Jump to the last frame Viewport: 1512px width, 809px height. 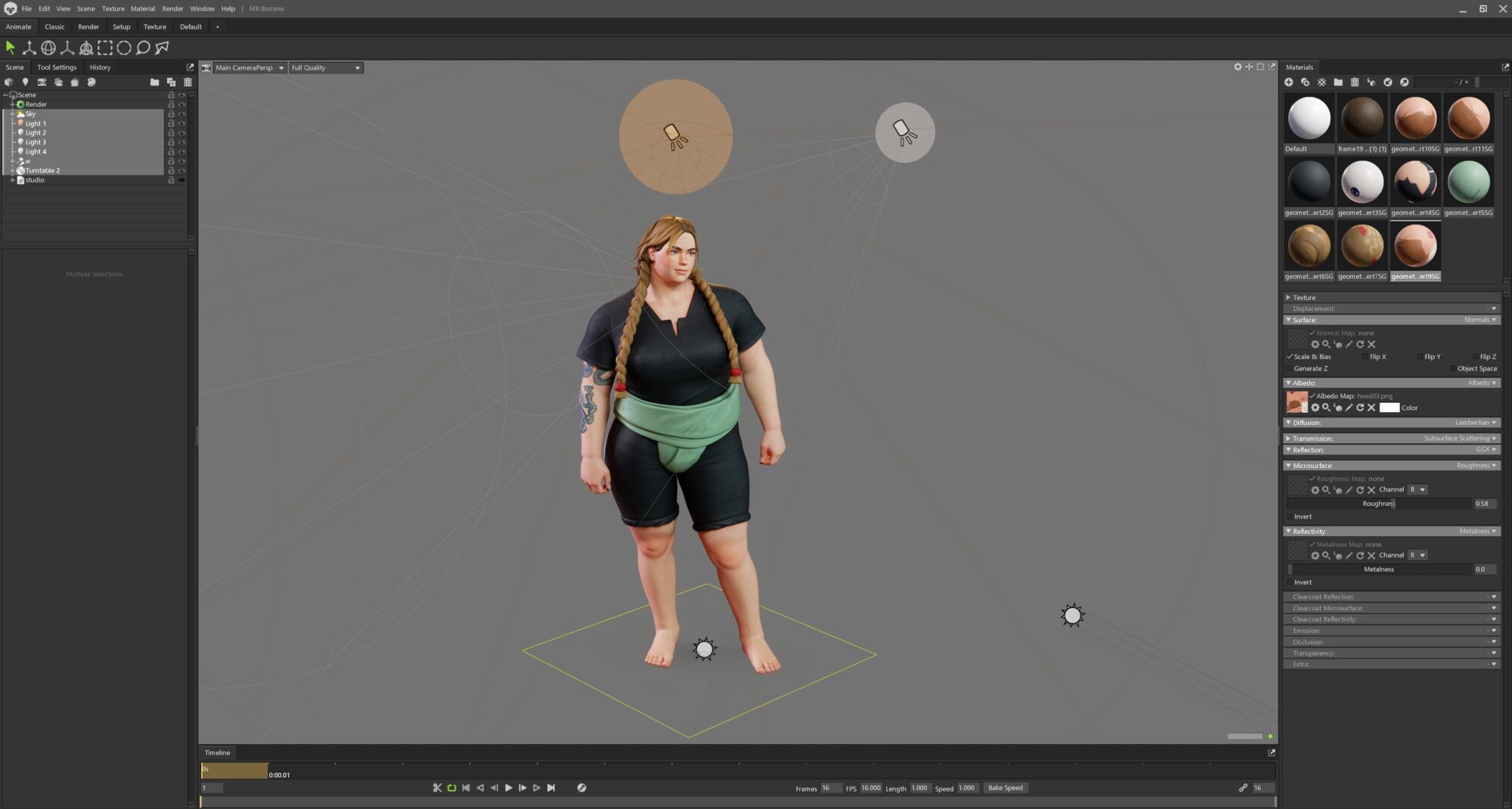tap(551, 788)
